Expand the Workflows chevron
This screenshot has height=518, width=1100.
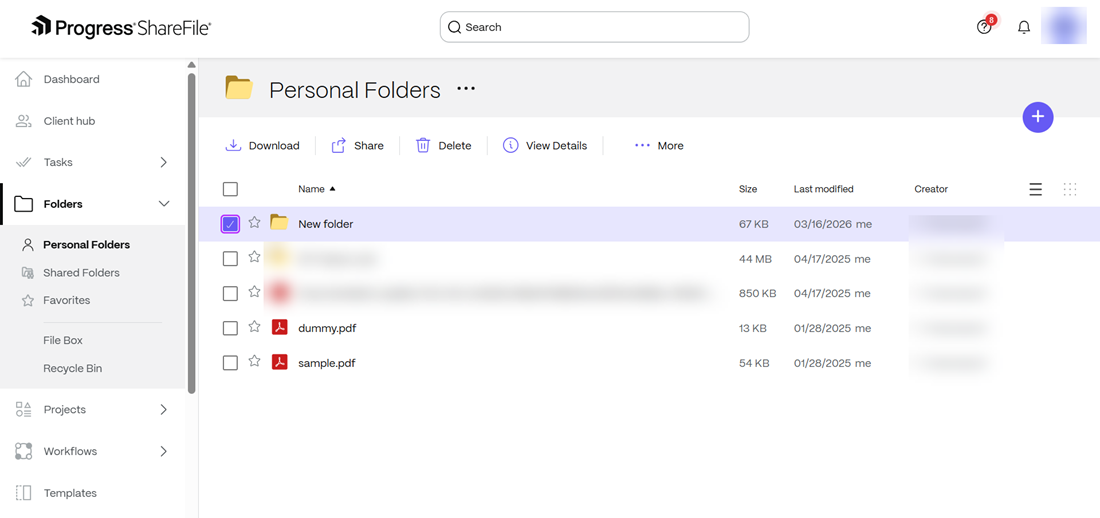pos(163,451)
